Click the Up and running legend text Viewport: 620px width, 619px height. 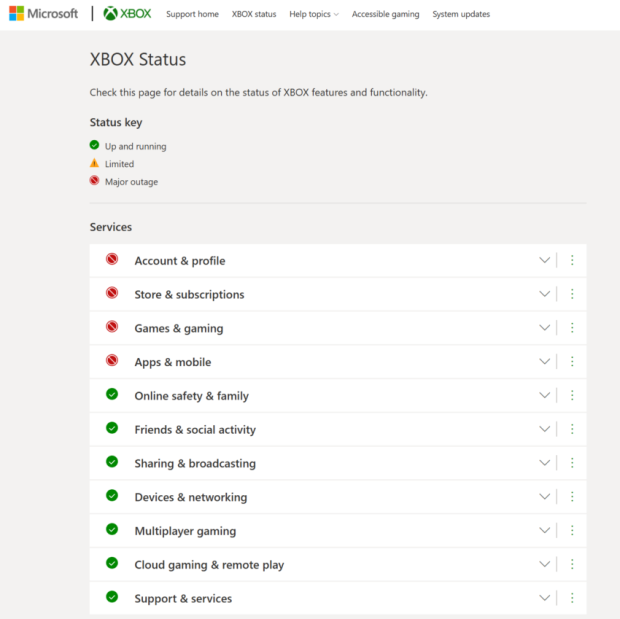136,146
